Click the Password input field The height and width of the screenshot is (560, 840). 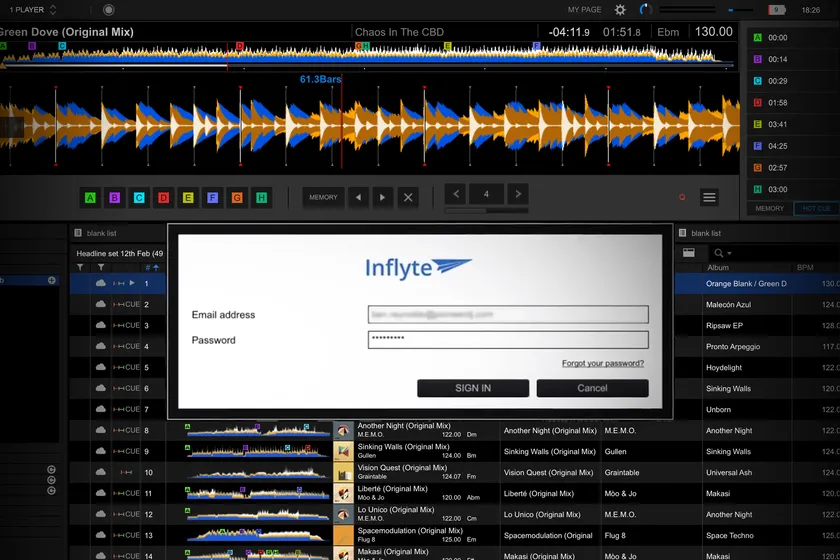tap(508, 340)
